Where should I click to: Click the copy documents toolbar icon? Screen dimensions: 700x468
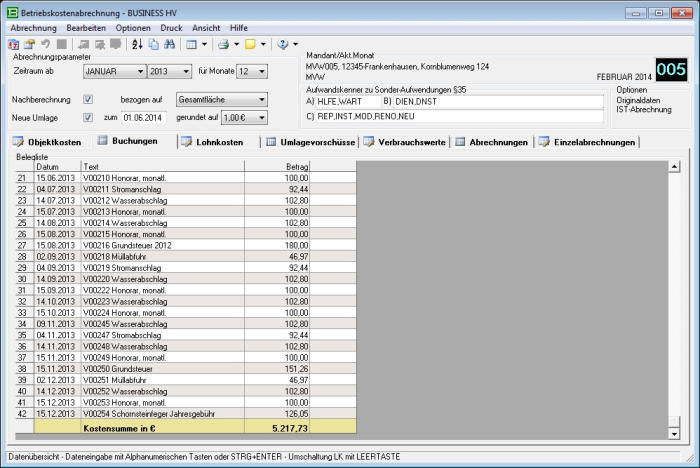153,44
